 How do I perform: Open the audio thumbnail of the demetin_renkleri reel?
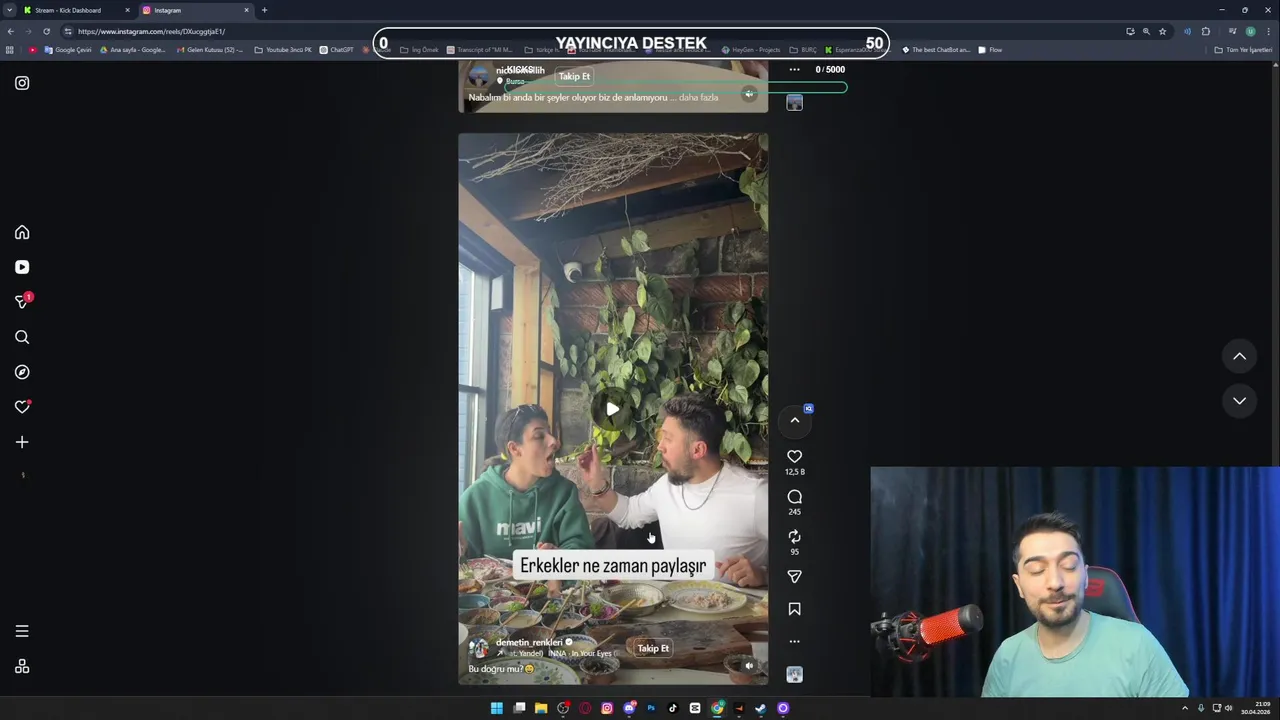point(794,675)
